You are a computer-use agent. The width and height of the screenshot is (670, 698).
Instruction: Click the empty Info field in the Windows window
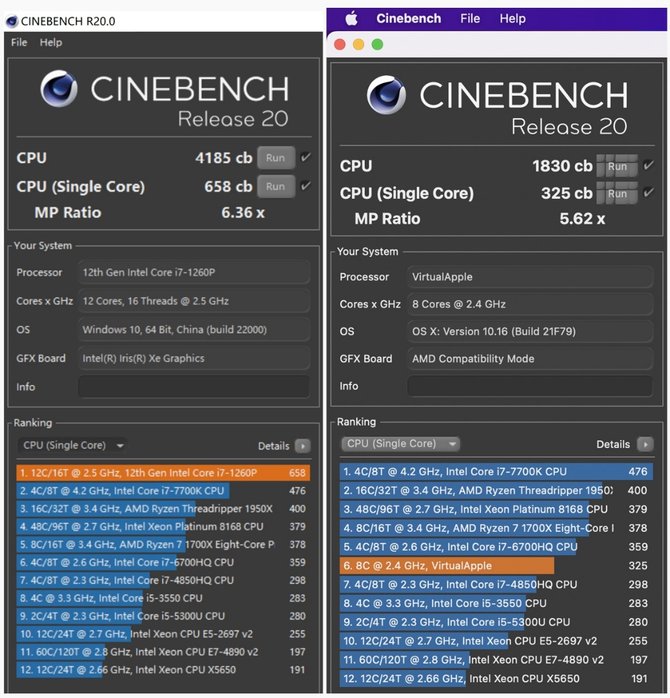193,387
